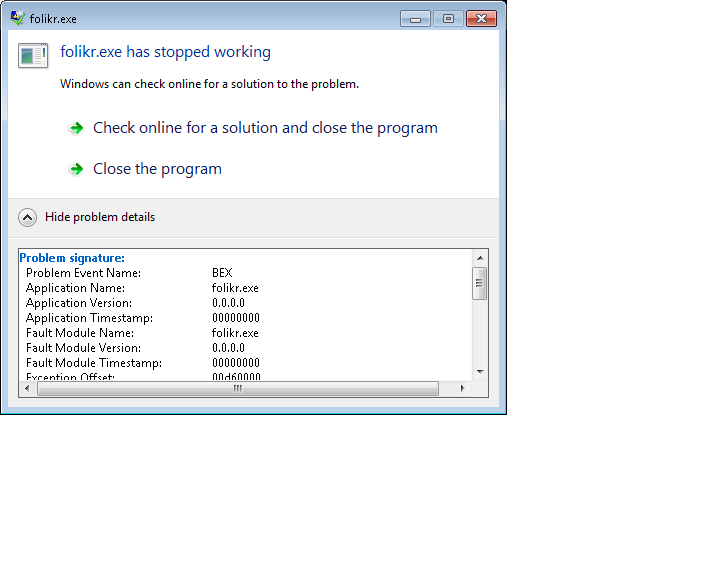
Task: Collapse details with Hide problem details chevron
Action: click(x=27, y=217)
